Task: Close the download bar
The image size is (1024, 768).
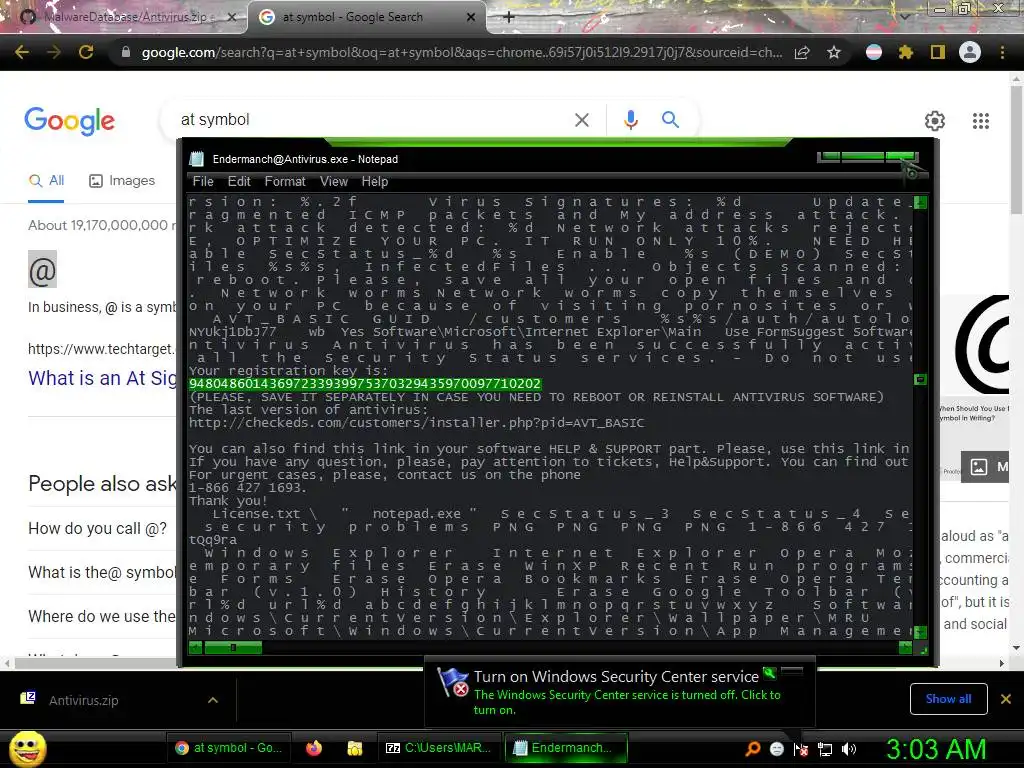Action: (1006, 699)
